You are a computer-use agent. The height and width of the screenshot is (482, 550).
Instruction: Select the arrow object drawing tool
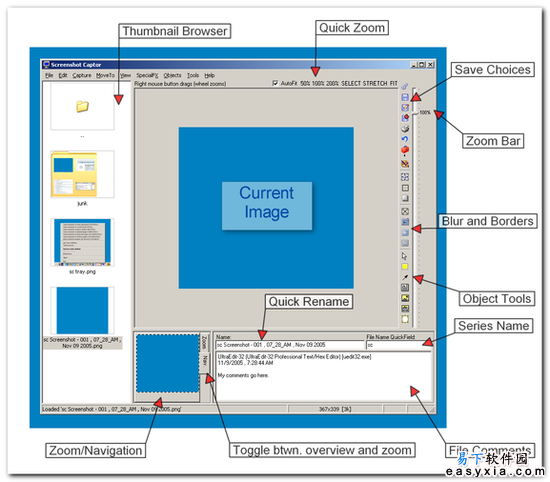[405, 277]
